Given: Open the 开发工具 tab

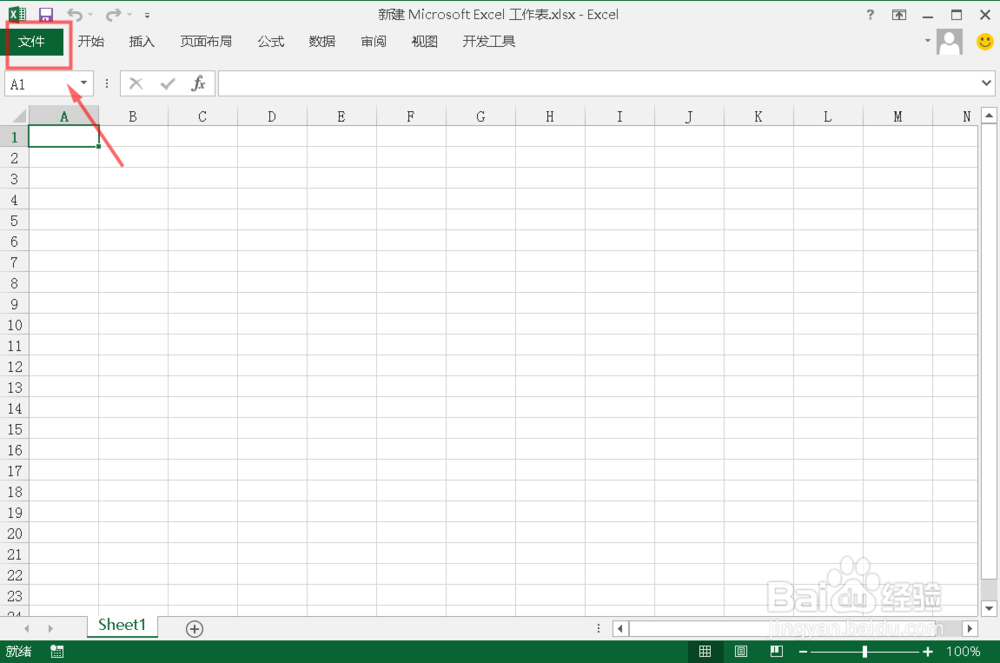Looking at the screenshot, I should pyautogui.click(x=489, y=41).
